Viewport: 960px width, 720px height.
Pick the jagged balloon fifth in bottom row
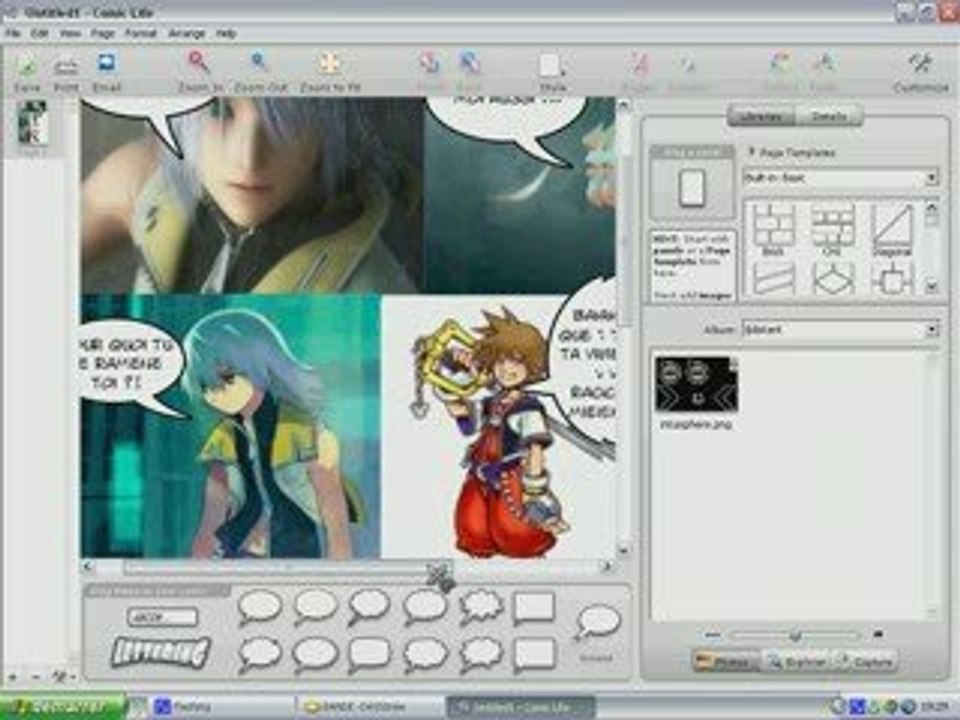click(x=481, y=654)
